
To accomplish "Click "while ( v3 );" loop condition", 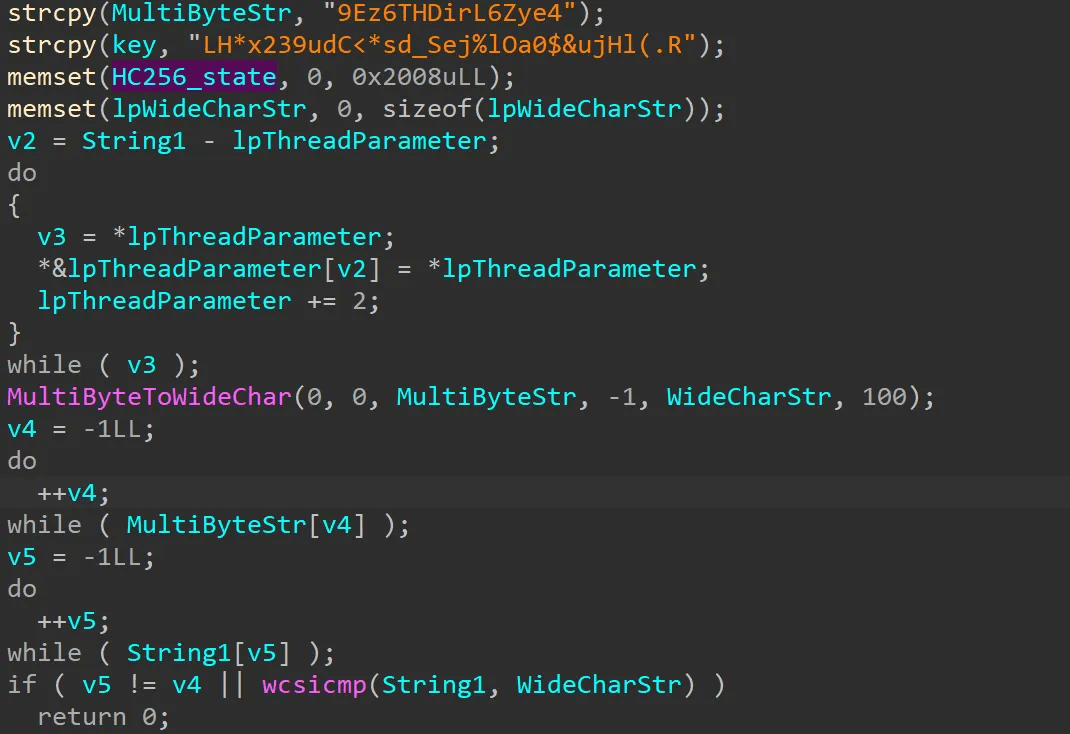I will (103, 365).
